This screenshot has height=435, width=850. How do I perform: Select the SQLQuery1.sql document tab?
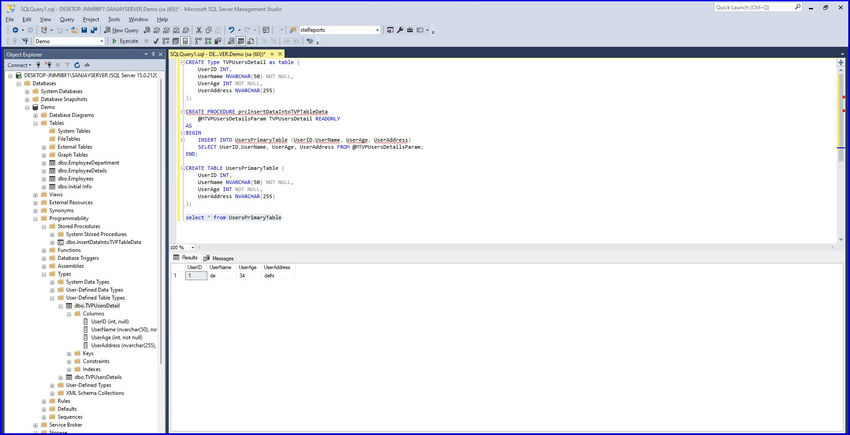[x=213, y=54]
